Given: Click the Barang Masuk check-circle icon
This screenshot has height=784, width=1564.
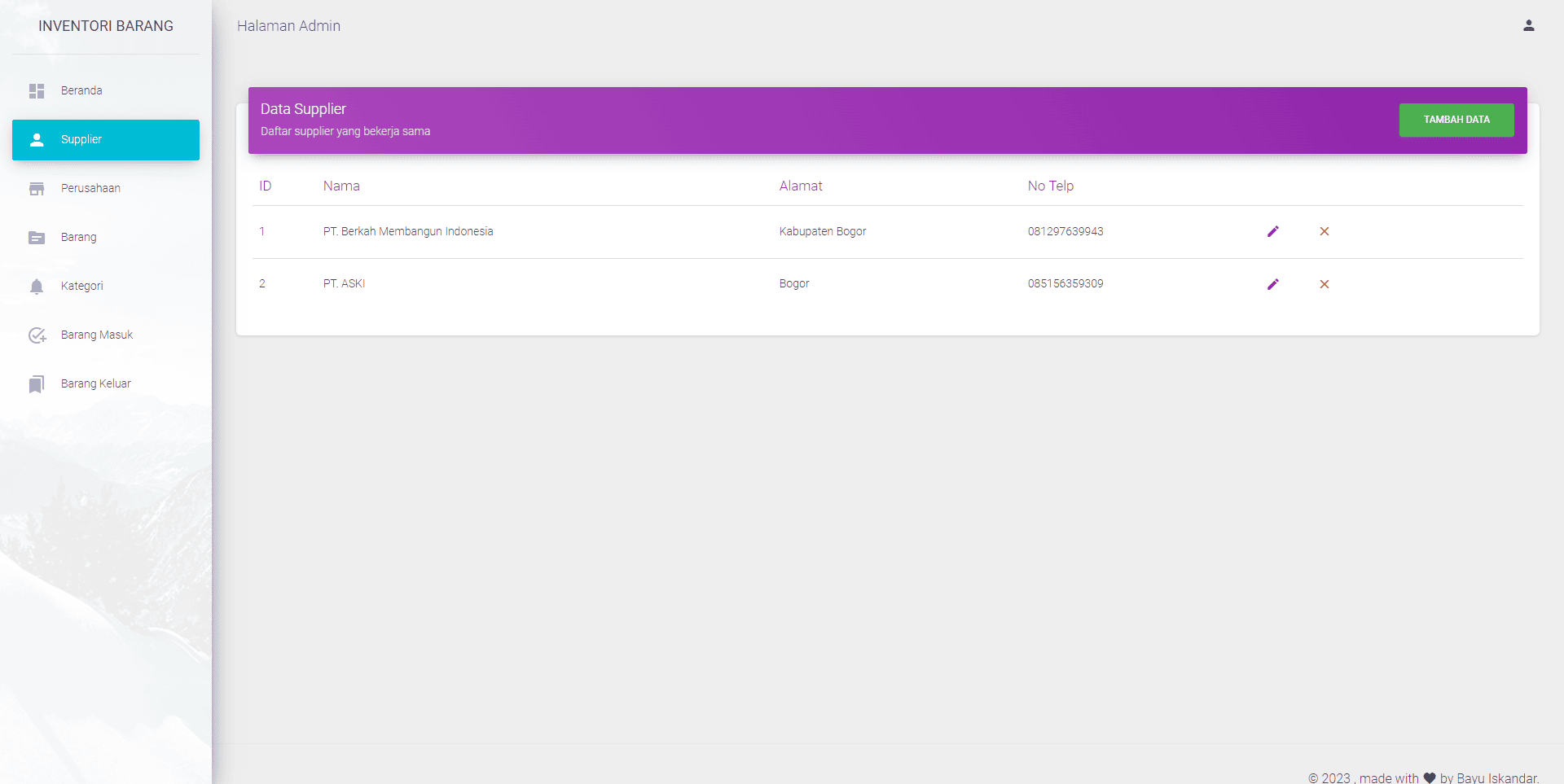Looking at the screenshot, I should point(37,335).
